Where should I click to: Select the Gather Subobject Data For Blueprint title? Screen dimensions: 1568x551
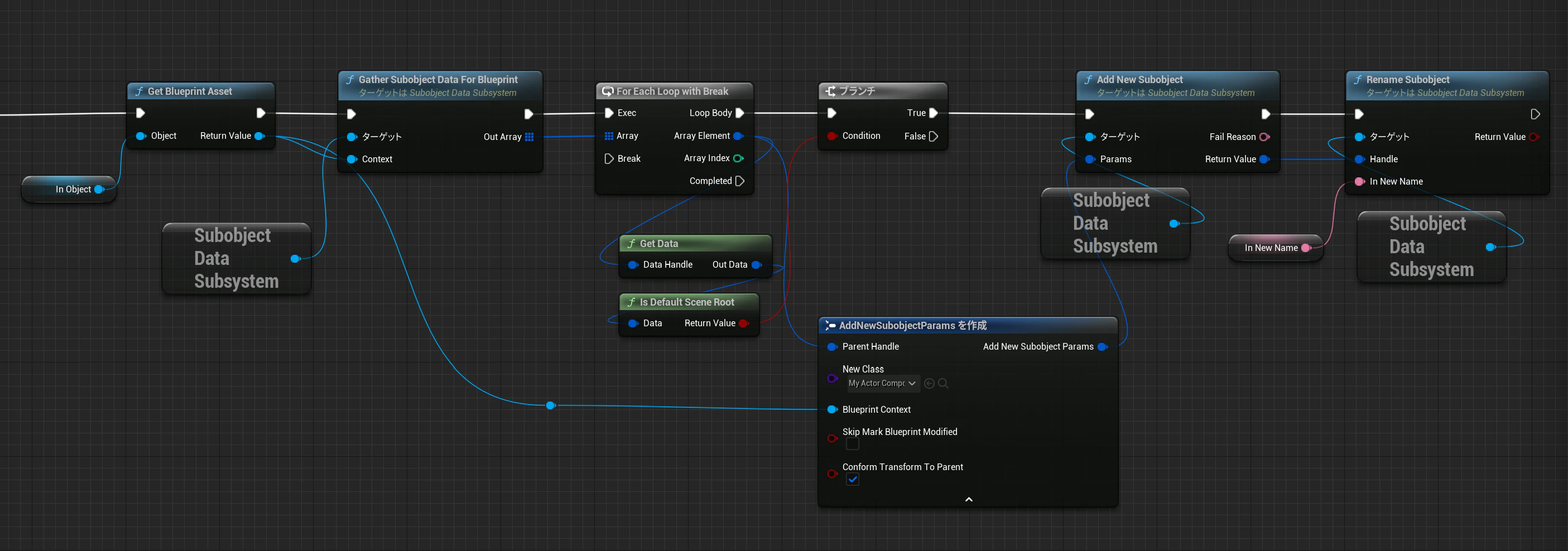pos(437,80)
